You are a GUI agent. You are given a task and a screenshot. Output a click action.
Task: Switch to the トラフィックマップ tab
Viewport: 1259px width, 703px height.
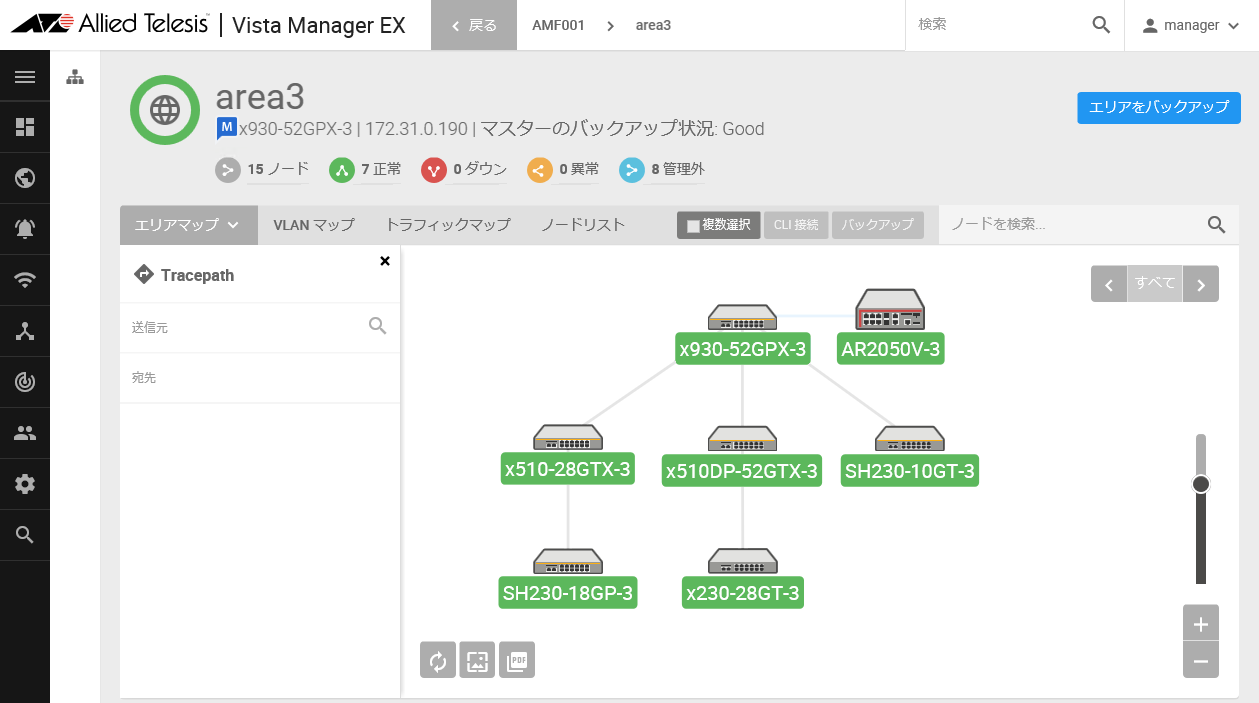tap(448, 225)
